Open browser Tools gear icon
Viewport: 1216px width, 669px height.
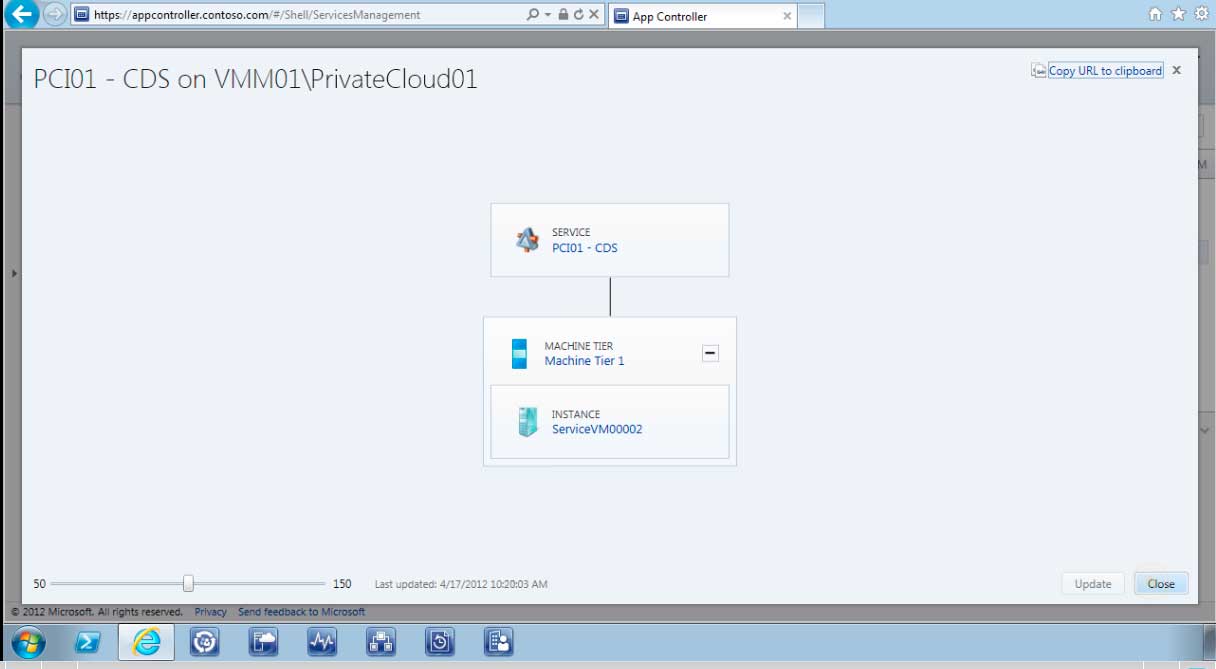click(1201, 14)
